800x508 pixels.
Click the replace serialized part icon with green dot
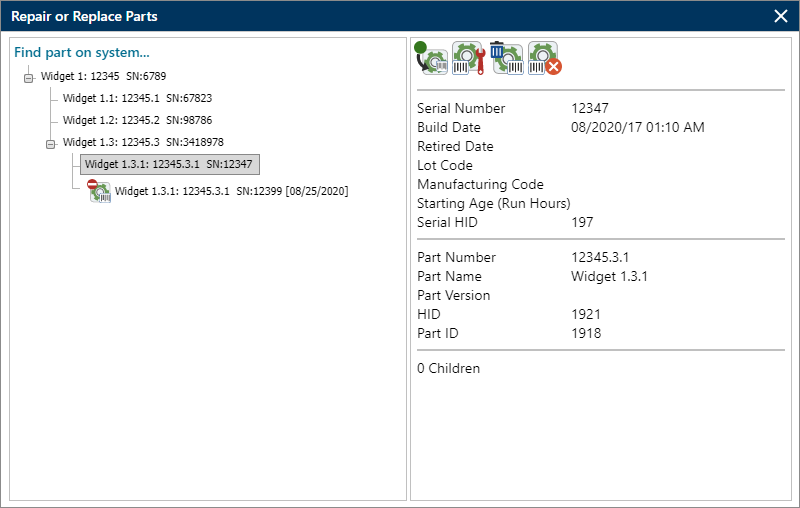(431, 59)
